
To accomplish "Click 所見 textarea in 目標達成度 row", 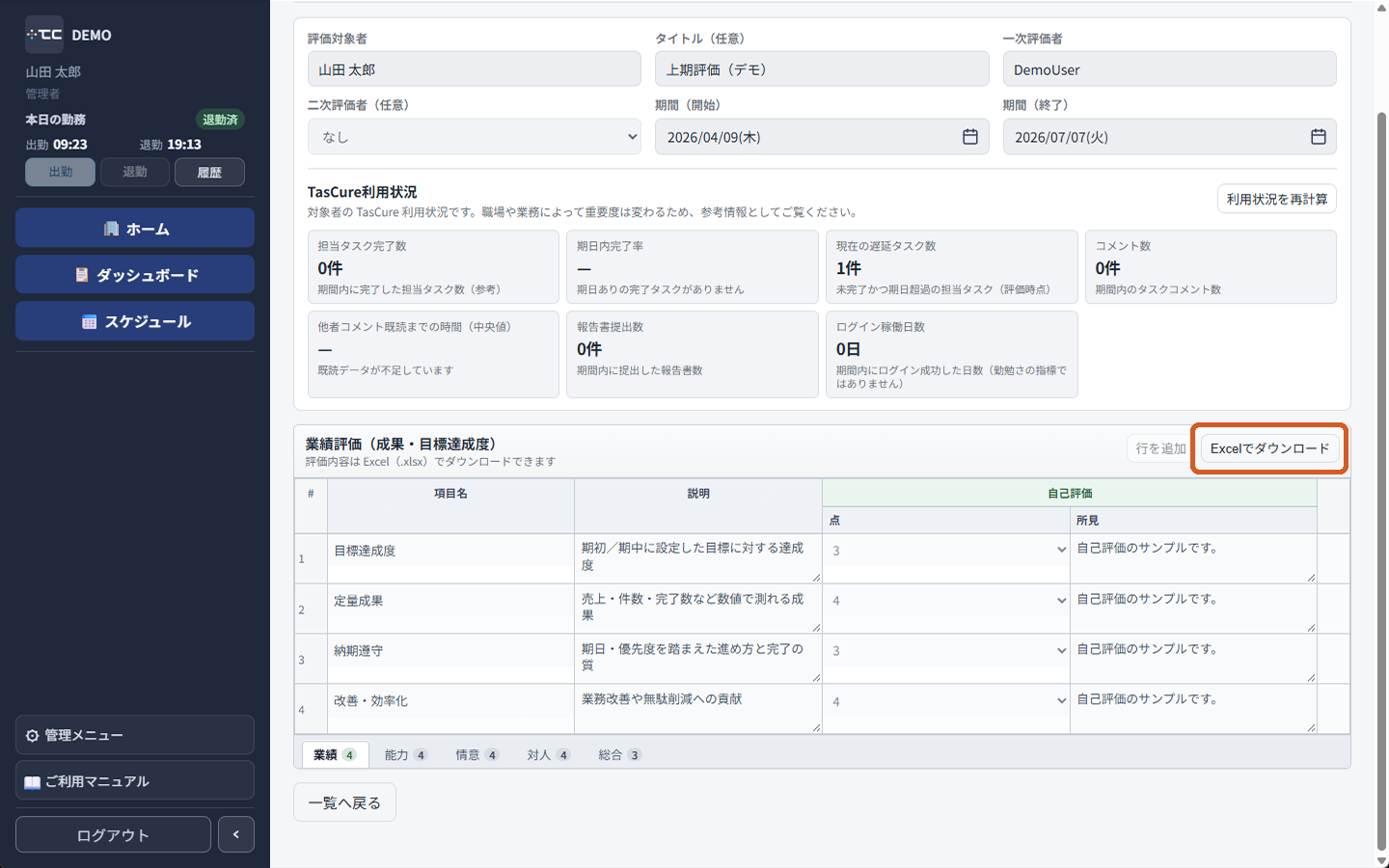I will coord(1194,558).
